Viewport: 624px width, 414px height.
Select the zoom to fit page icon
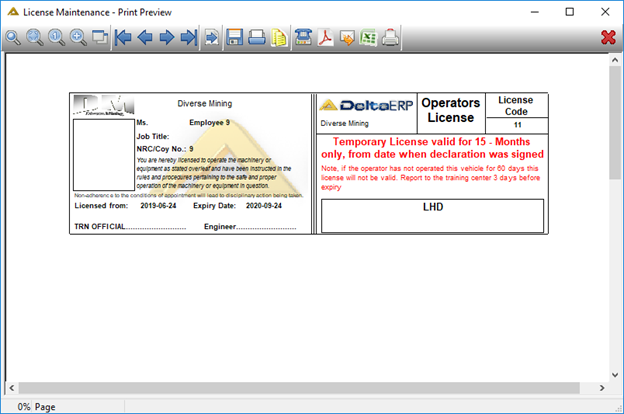35,38
